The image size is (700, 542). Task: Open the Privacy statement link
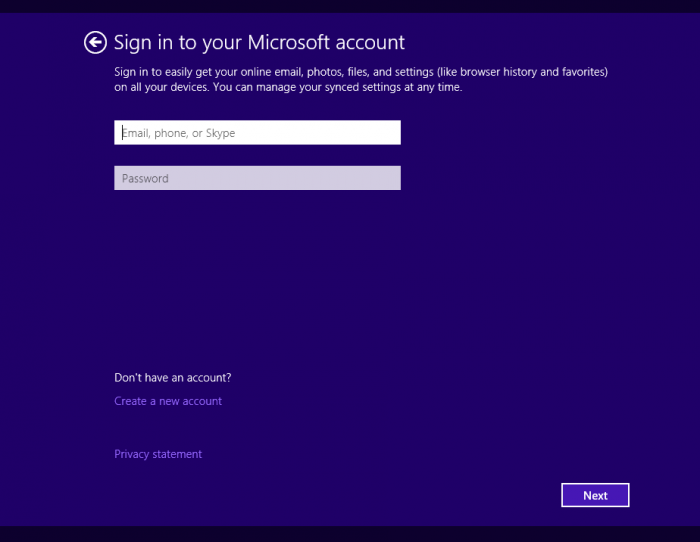(x=158, y=454)
